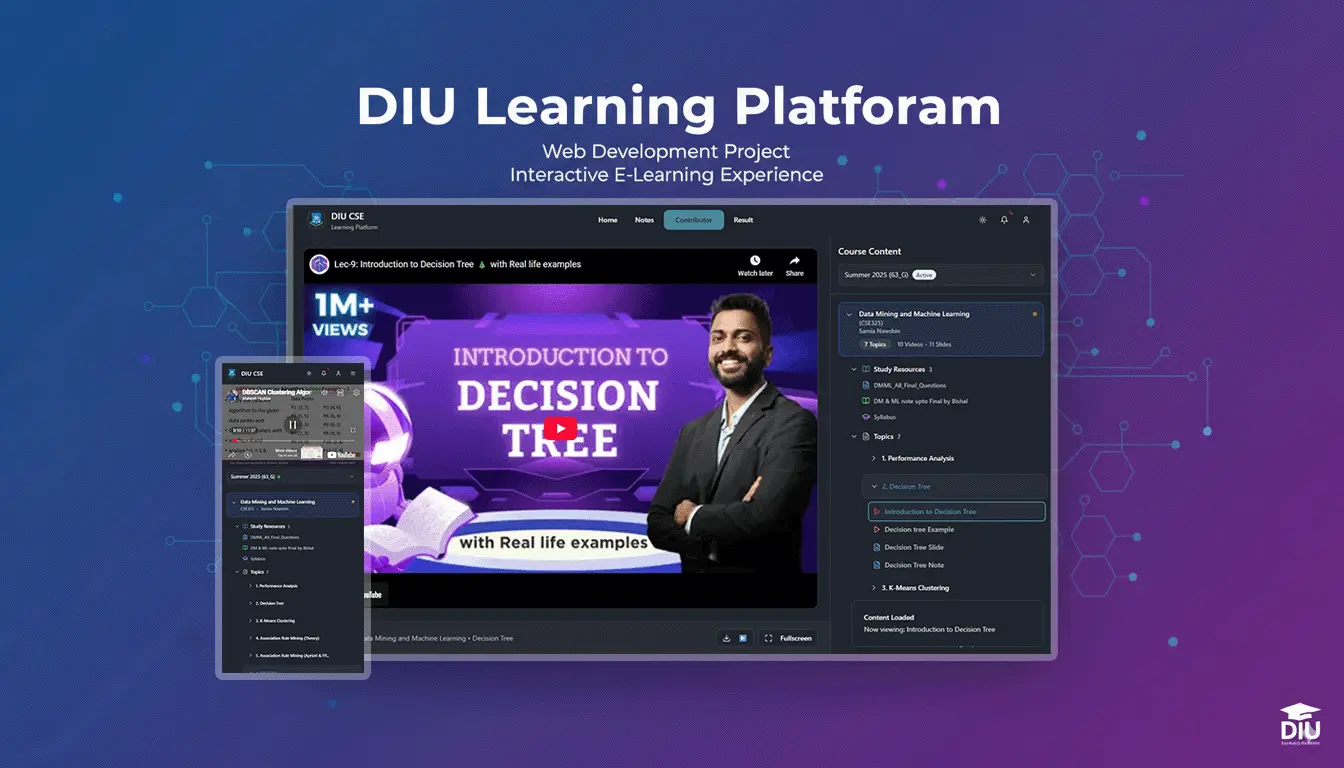Image resolution: width=1344 pixels, height=768 pixels.
Task: Open notifications via the bell icon
Action: (x=1004, y=219)
